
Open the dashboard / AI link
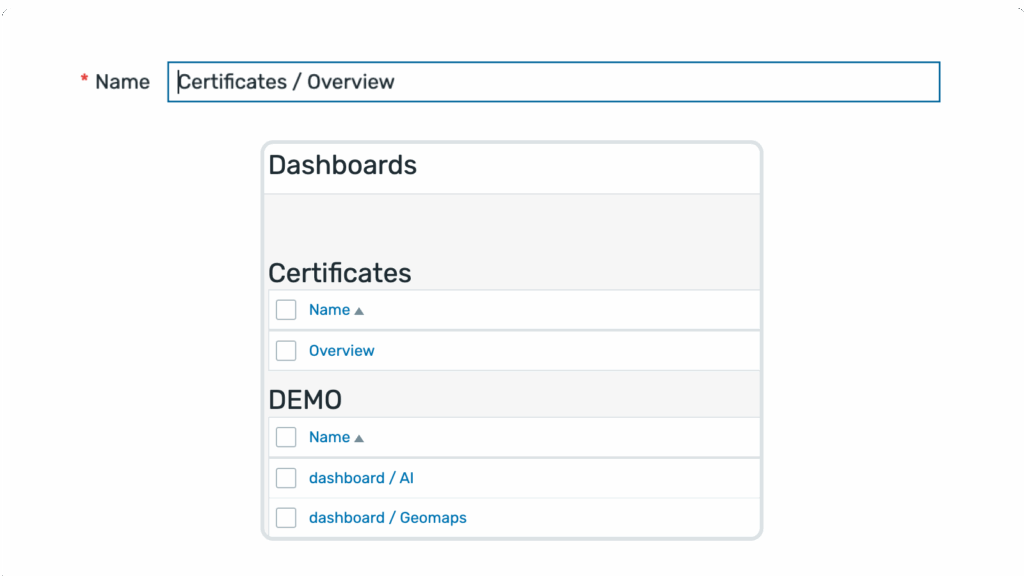361,478
